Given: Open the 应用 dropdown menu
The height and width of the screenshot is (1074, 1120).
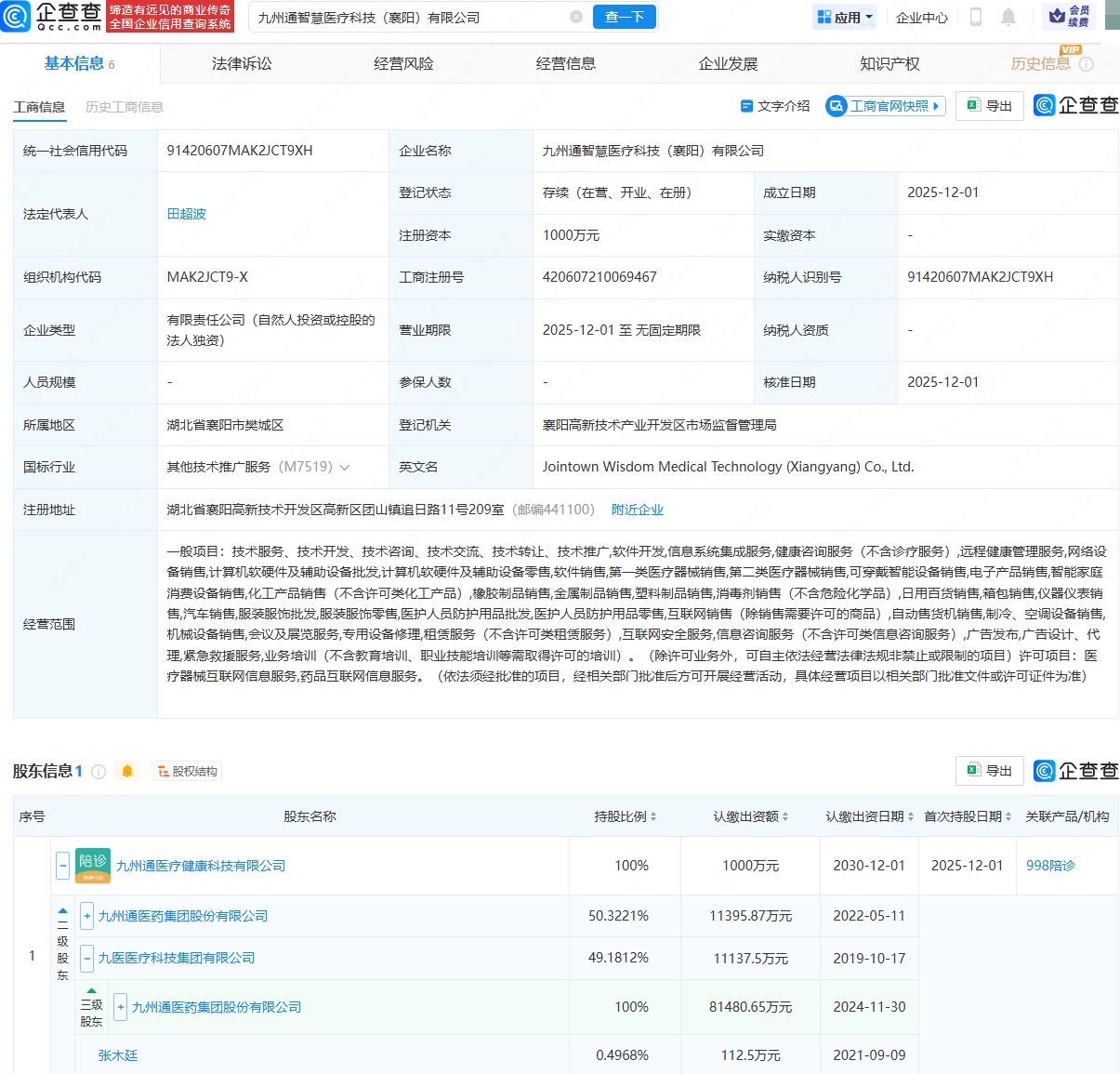Looking at the screenshot, I should click(845, 17).
